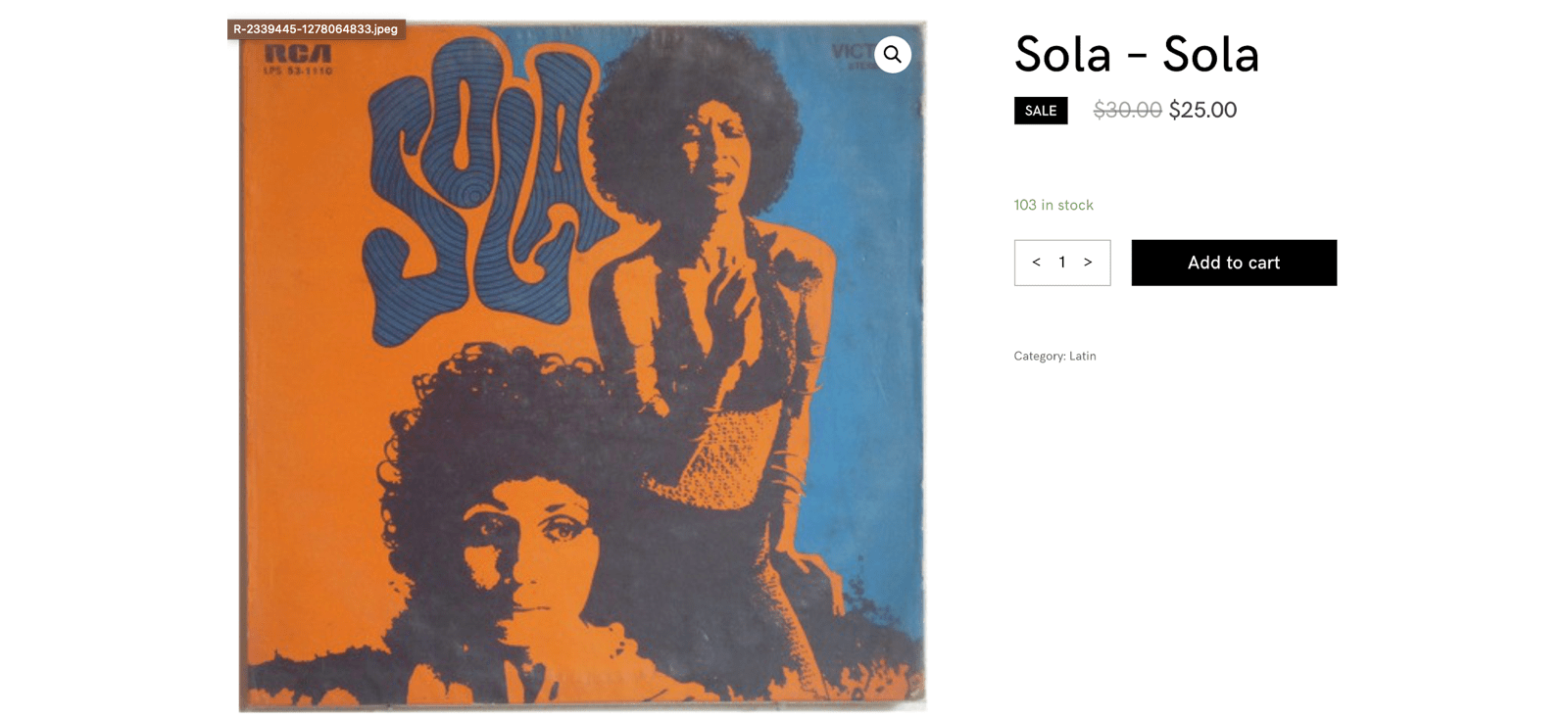The height and width of the screenshot is (719, 1568).
Task: Click the green 103 in stock text
Action: pos(1053,206)
